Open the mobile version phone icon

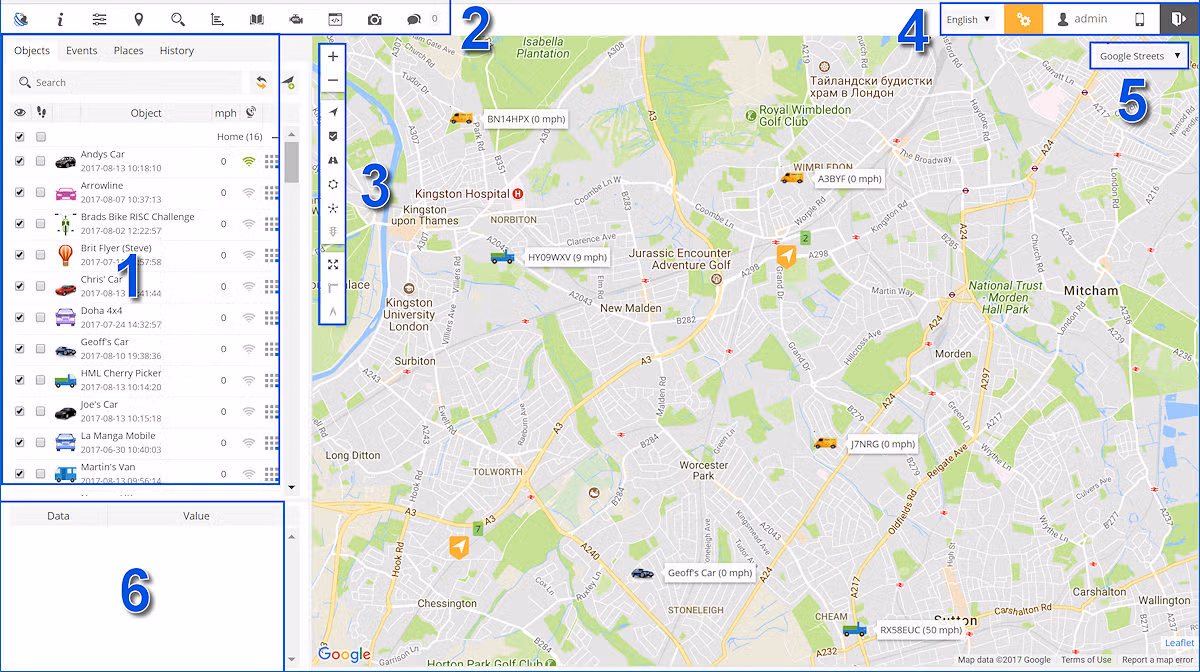[x=1139, y=19]
